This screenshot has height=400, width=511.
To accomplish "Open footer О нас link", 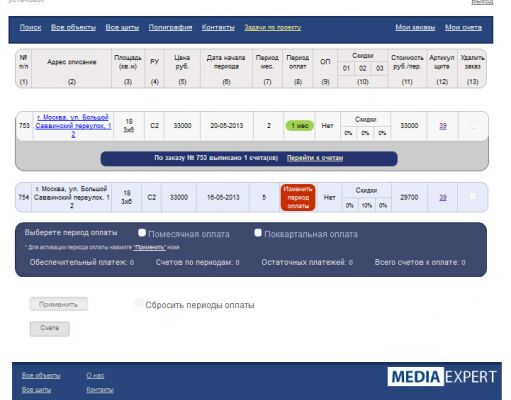I will (x=95, y=376).
